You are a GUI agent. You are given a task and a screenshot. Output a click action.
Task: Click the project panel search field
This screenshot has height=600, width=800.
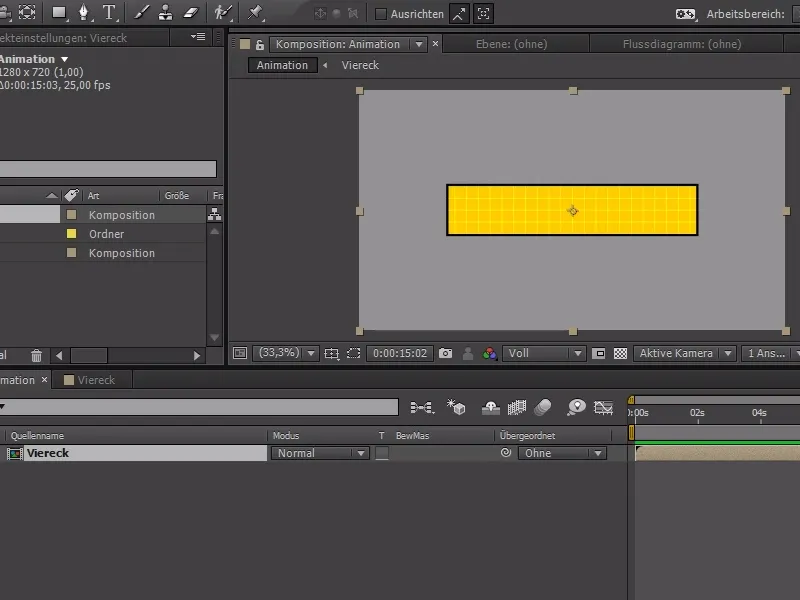[108, 169]
